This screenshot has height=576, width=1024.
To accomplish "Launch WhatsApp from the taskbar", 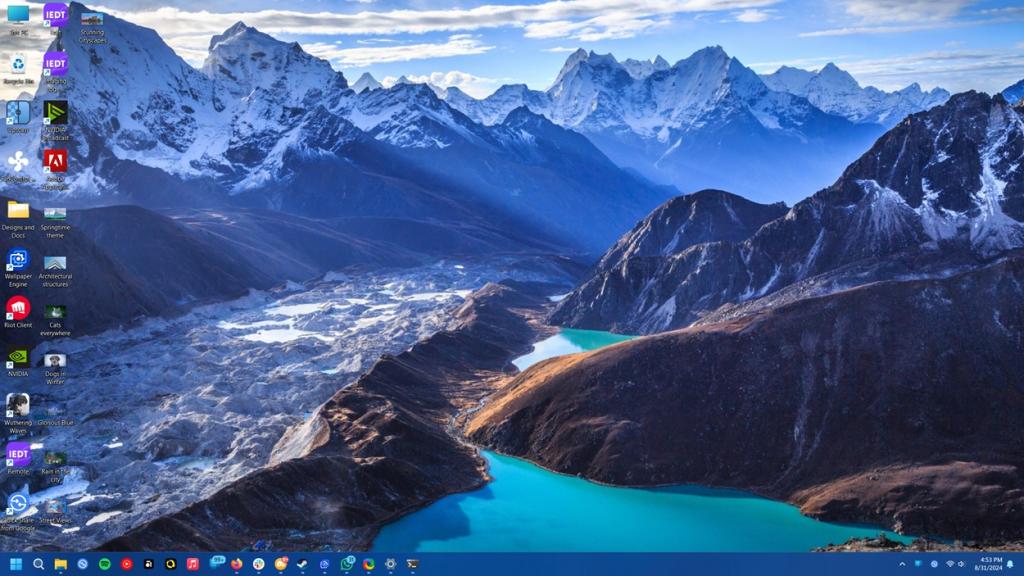I will pyautogui.click(x=346, y=565).
